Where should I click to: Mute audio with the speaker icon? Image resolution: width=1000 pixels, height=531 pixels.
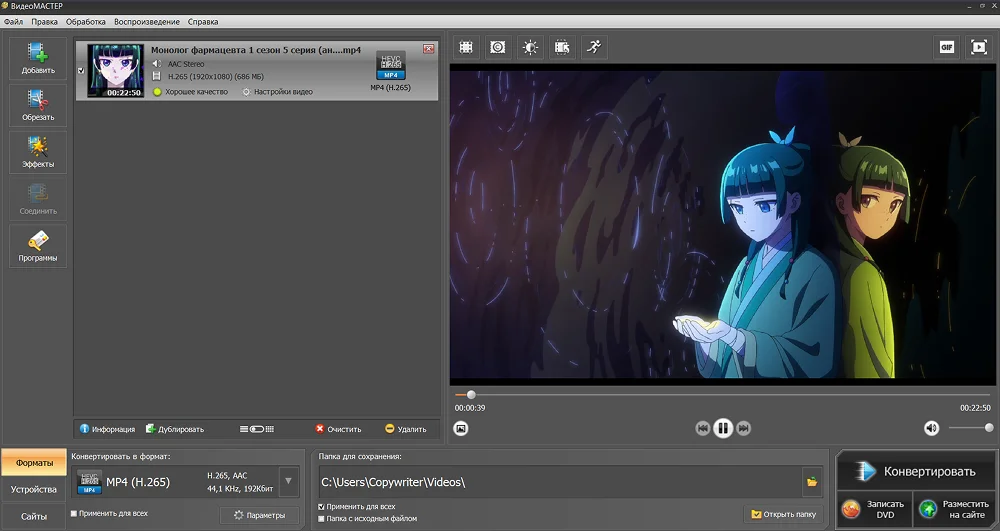click(931, 428)
